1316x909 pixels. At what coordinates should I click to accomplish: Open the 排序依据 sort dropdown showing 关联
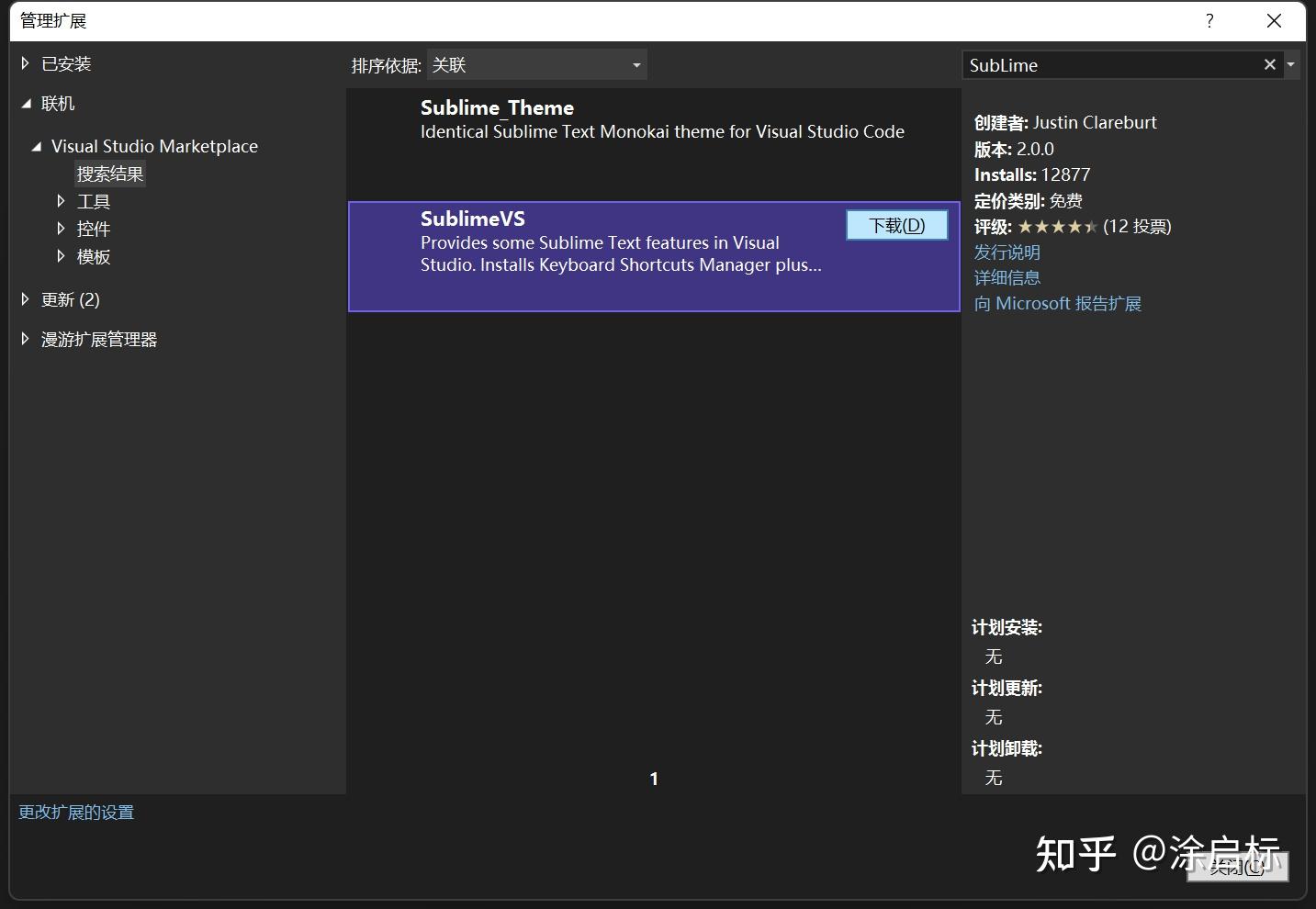coord(537,65)
